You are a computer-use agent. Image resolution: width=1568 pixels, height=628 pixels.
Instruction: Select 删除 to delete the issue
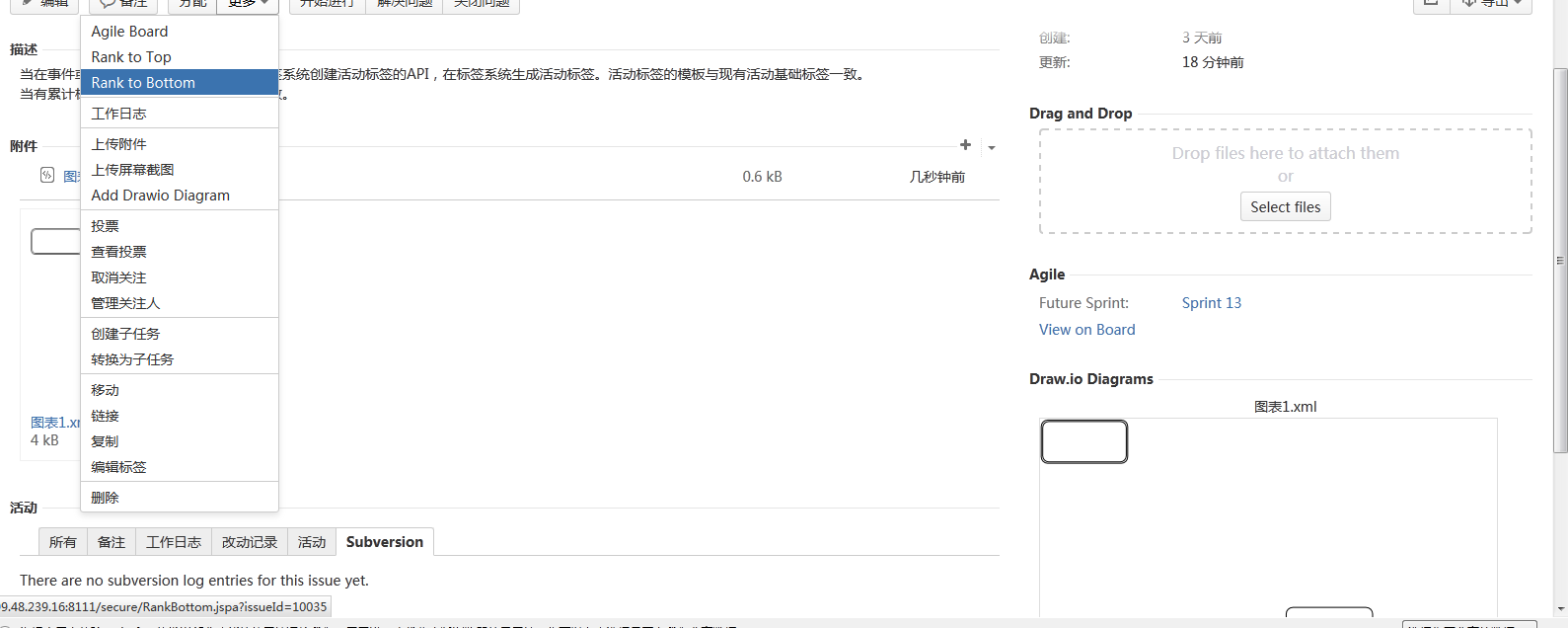[x=105, y=498]
